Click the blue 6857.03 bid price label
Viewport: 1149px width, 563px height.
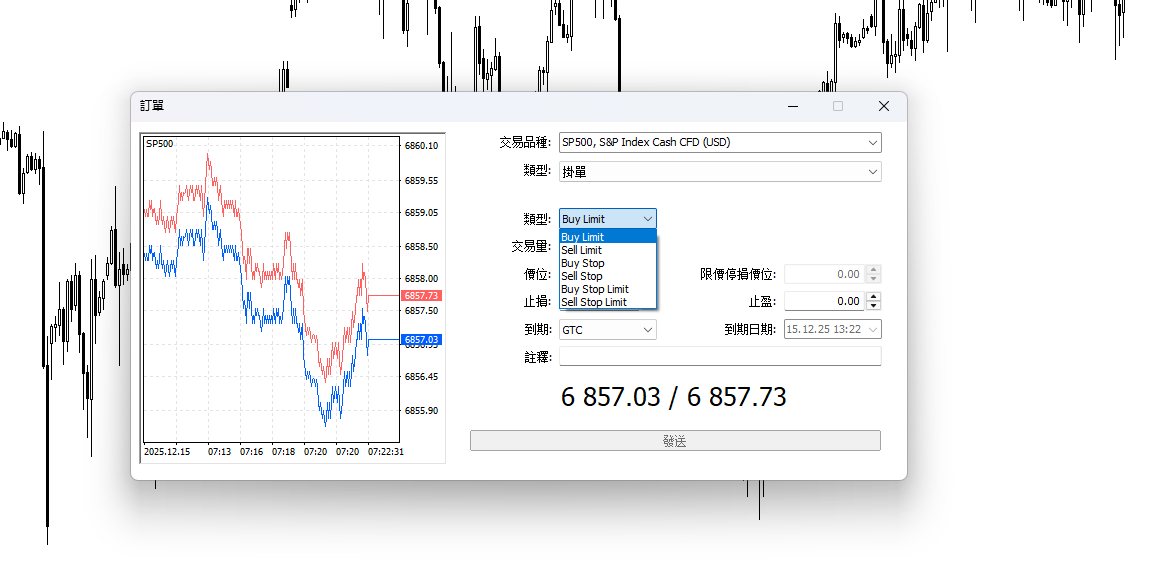(421, 340)
